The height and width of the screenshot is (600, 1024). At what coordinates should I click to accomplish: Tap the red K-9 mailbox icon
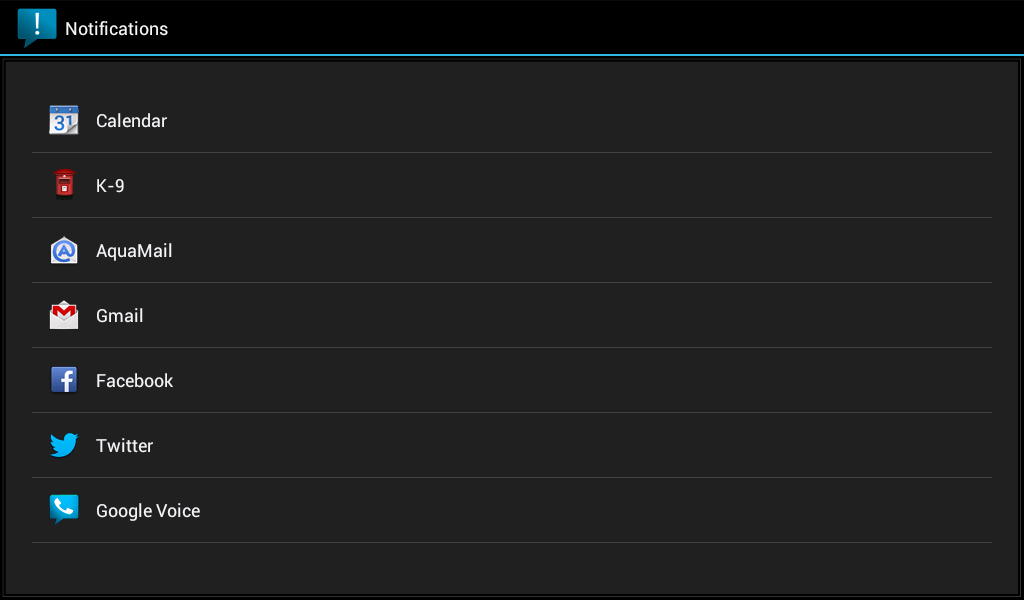[64, 183]
